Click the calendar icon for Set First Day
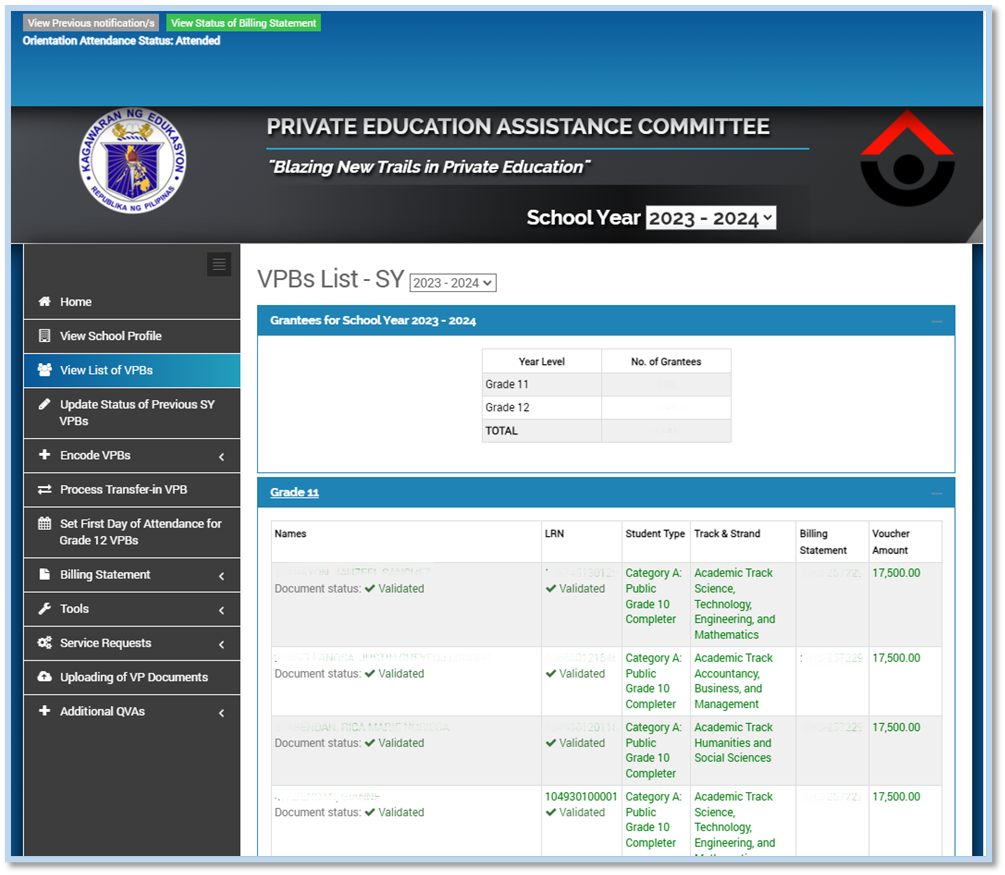The height and width of the screenshot is (875, 1005). click(44, 523)
